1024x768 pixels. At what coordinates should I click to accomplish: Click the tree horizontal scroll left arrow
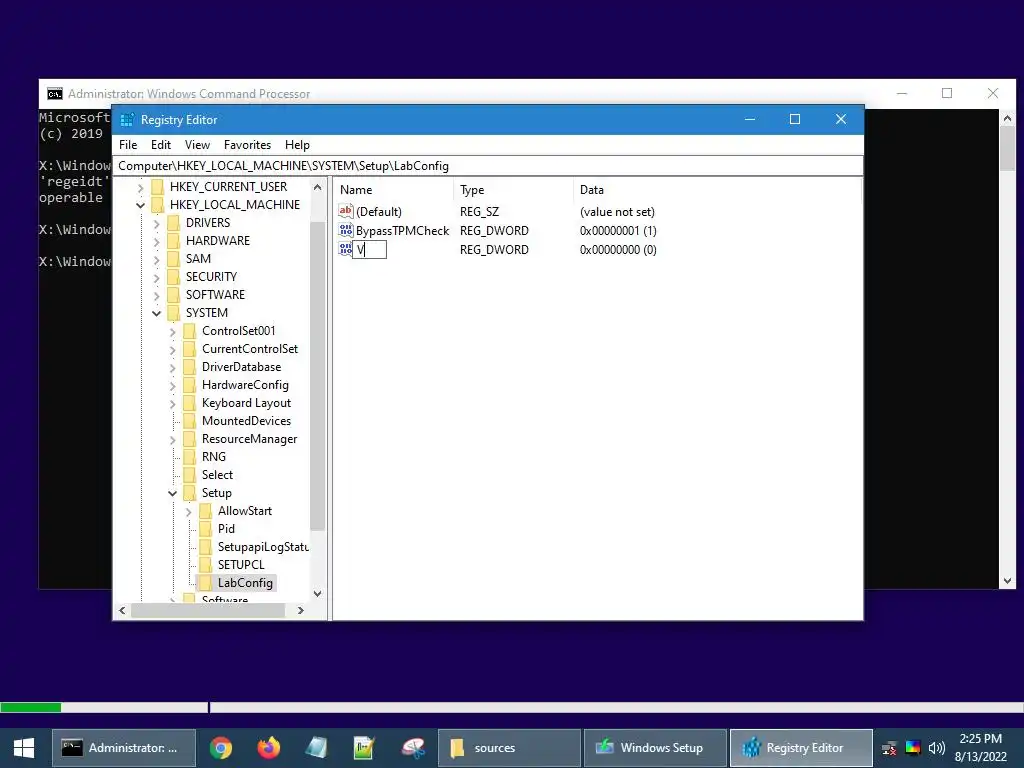122,611
